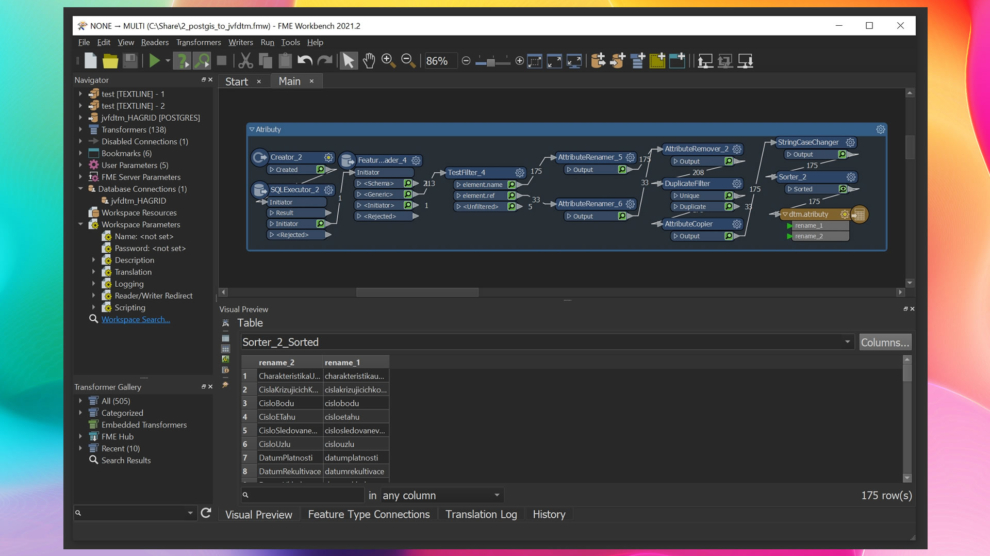The image size is (990, 556).
Task: Inspect Creator_2 Created port cache icon
Action: (320, 170)
